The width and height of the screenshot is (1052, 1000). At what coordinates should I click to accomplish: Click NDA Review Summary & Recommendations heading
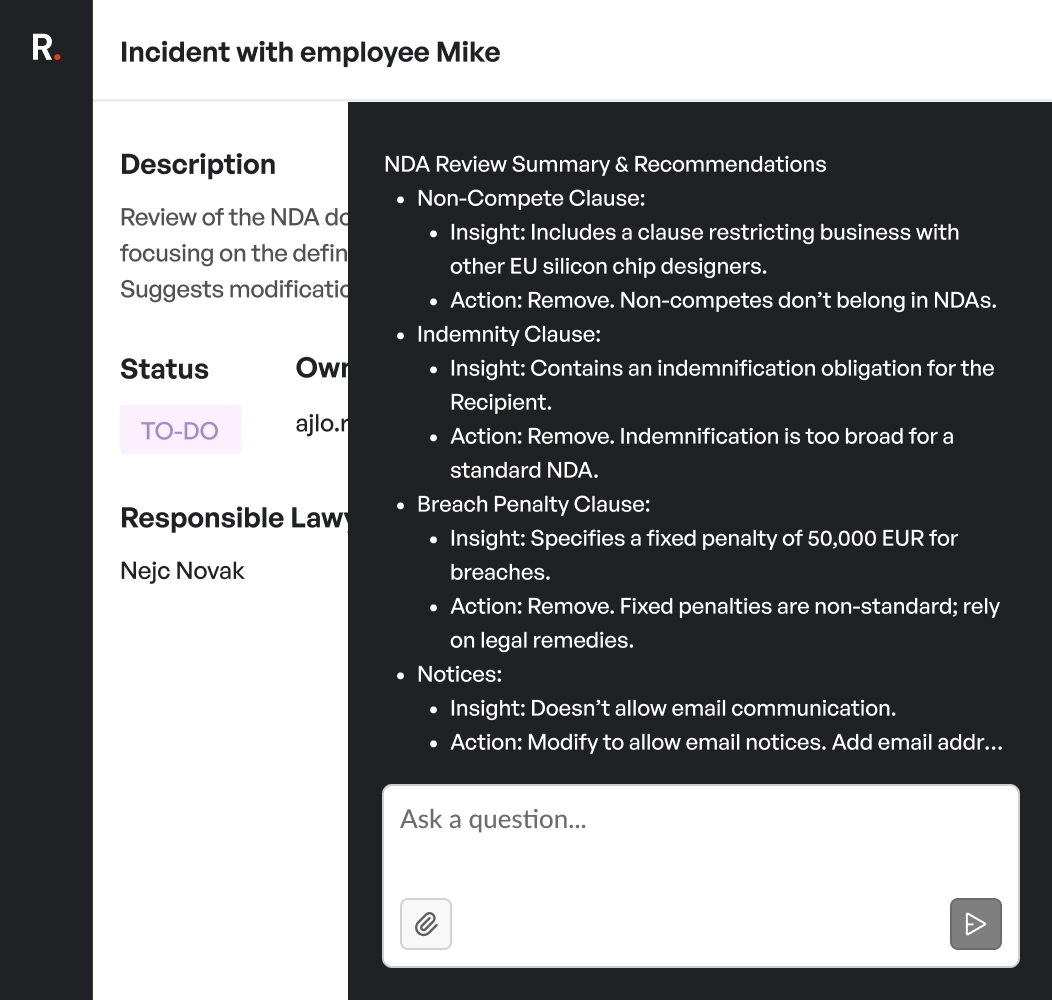click(x=605, y=164)
